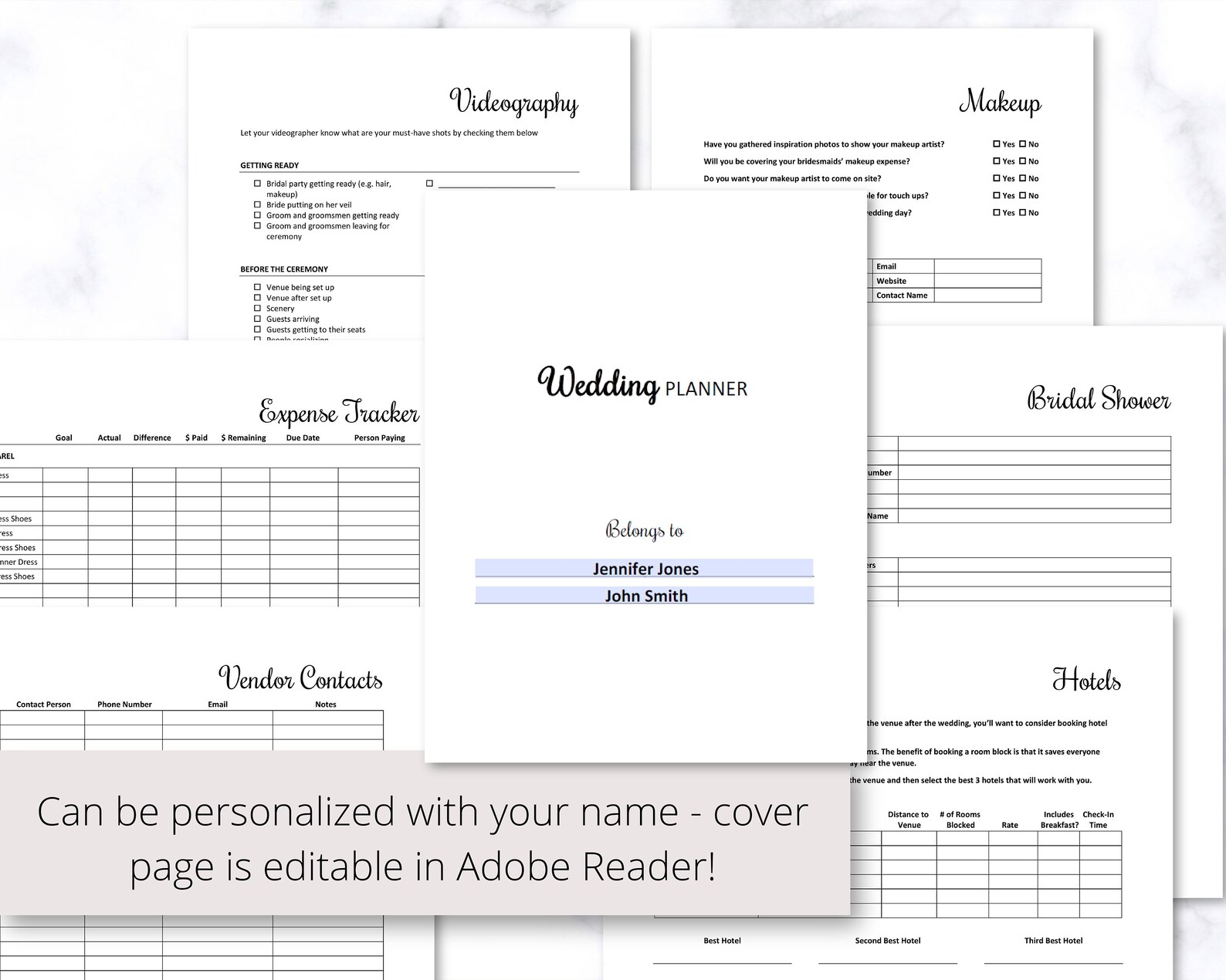Click the 'Difference' column header in Expense Tracker
Image resolution: width=1226 pixels, height=980 pixels.
[x=152, y=438]
